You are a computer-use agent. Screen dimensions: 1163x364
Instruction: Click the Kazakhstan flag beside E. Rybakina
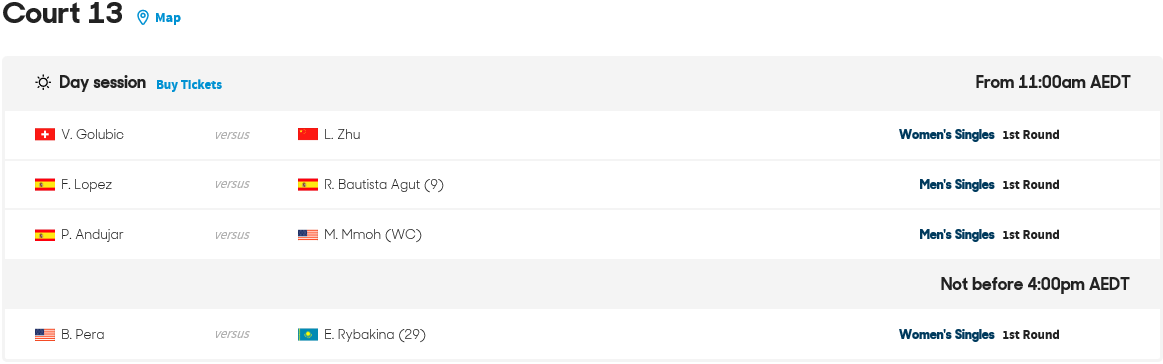tap(308, 335)
